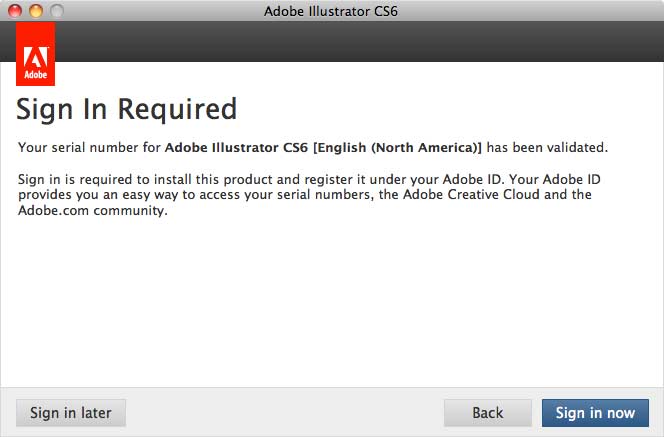This screenshot has height=437, width=664.
Task: Minimize the window using yellow button
Action: [x=36, y=11]
